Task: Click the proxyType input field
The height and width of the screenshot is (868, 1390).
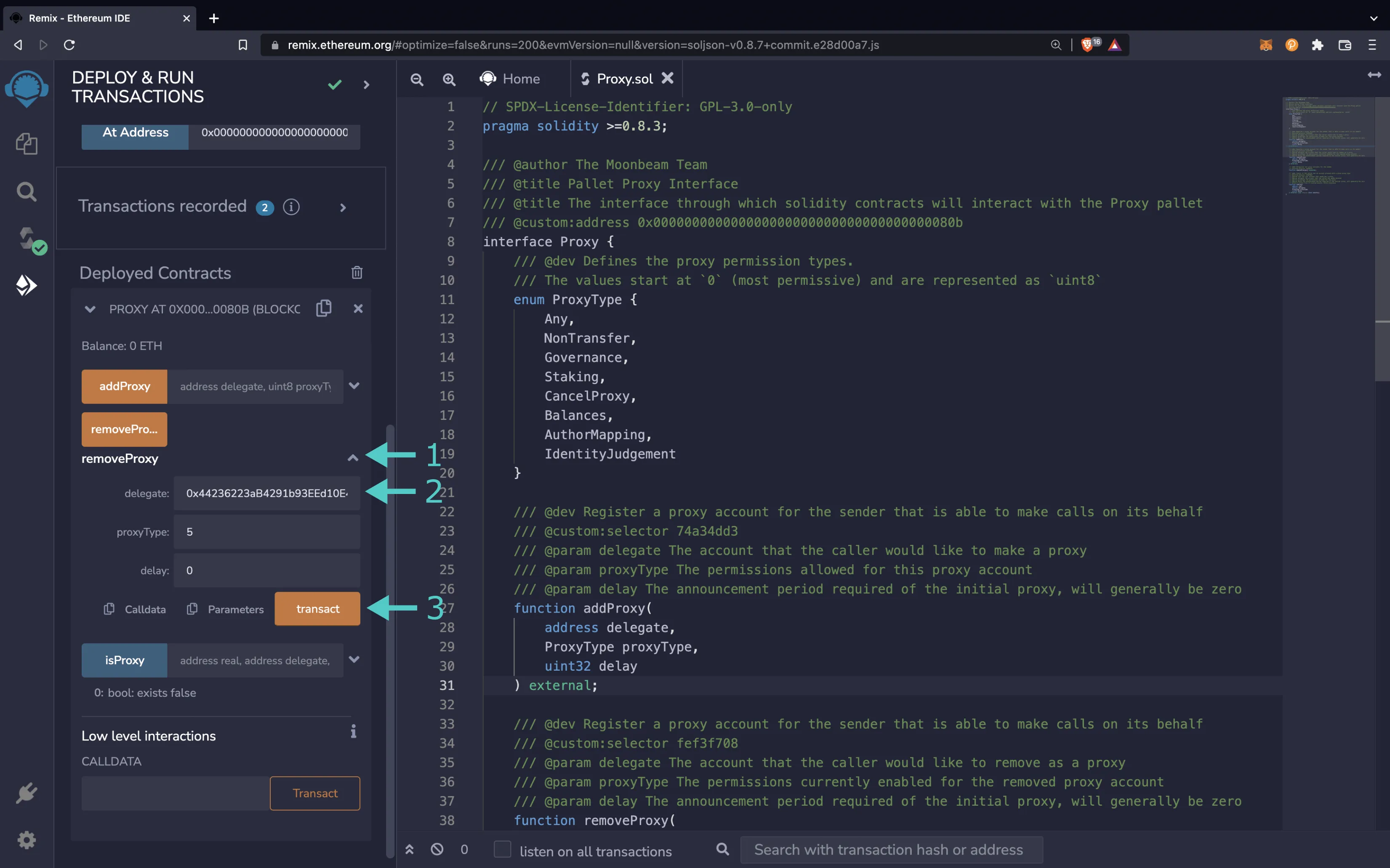Action: click(267, 531)
